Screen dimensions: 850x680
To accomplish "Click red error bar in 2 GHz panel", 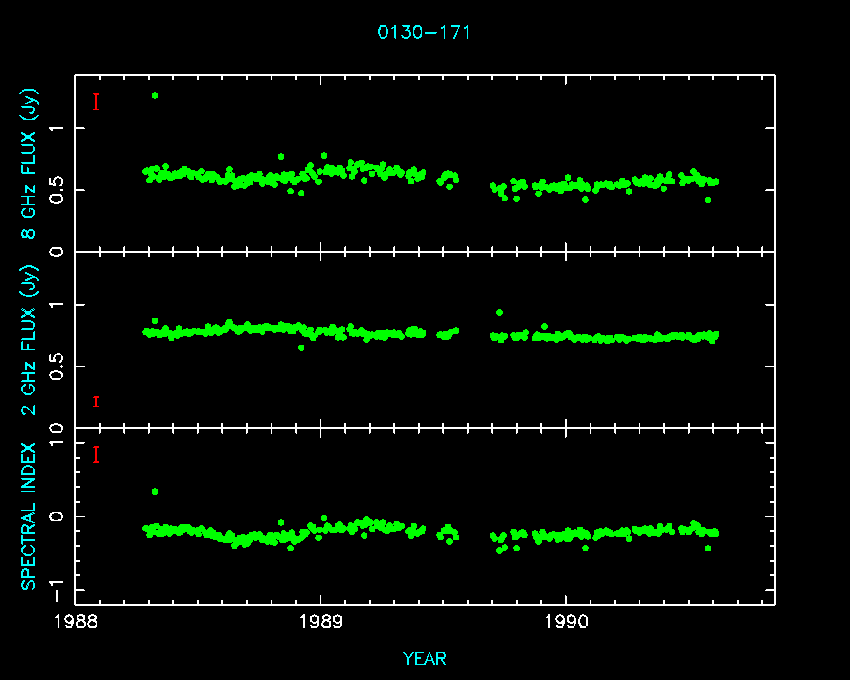I will coord(96,401).
